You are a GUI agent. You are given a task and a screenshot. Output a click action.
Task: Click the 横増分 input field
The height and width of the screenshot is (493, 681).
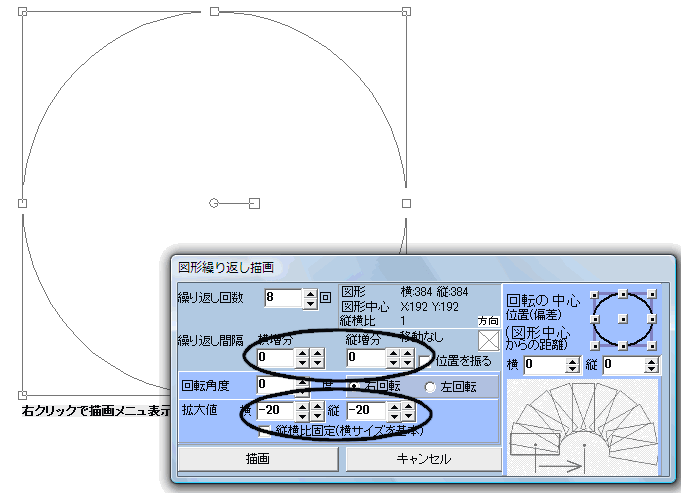pos(274,356)
